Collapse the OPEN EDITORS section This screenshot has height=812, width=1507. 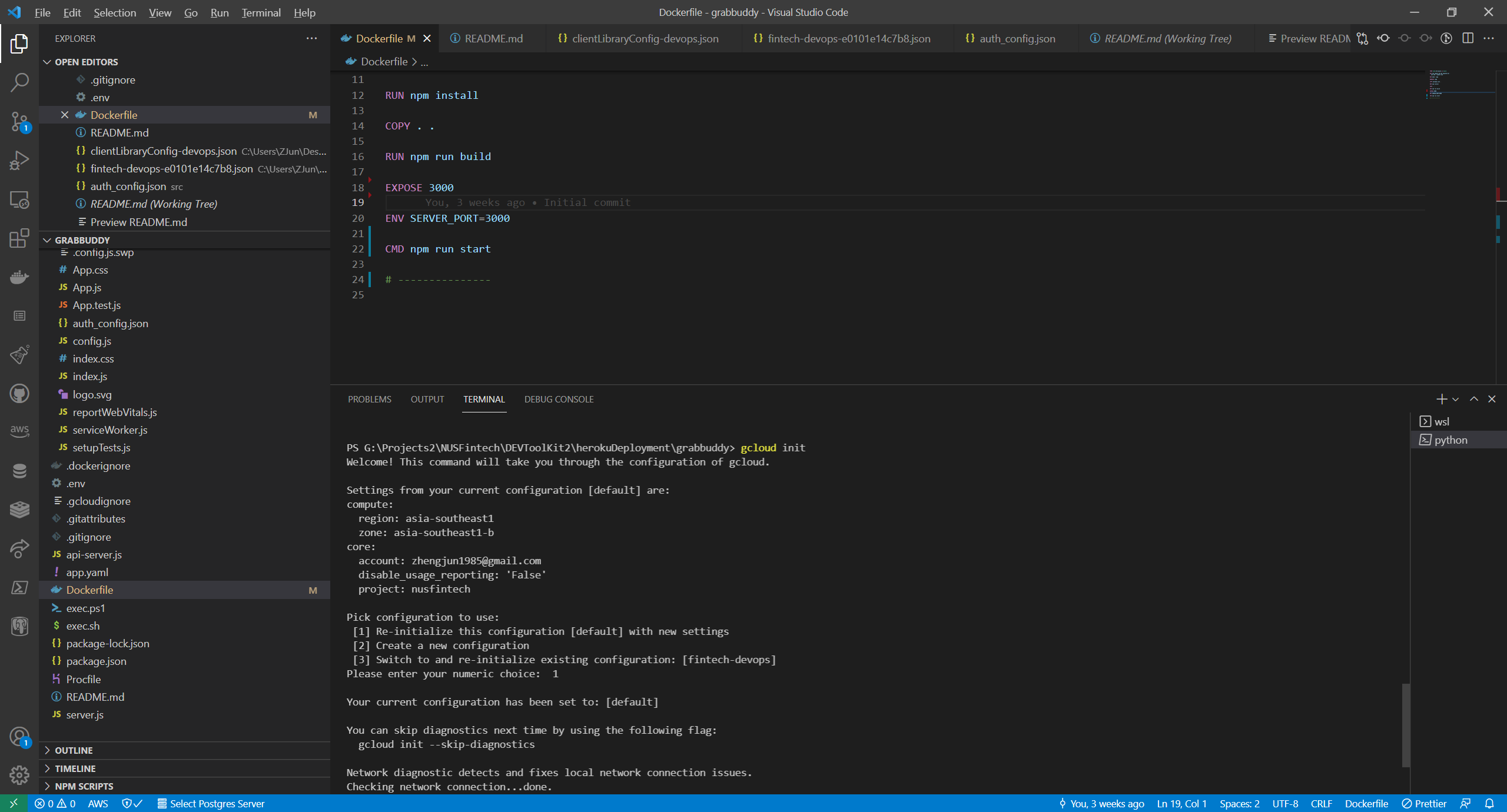[48, 61]
